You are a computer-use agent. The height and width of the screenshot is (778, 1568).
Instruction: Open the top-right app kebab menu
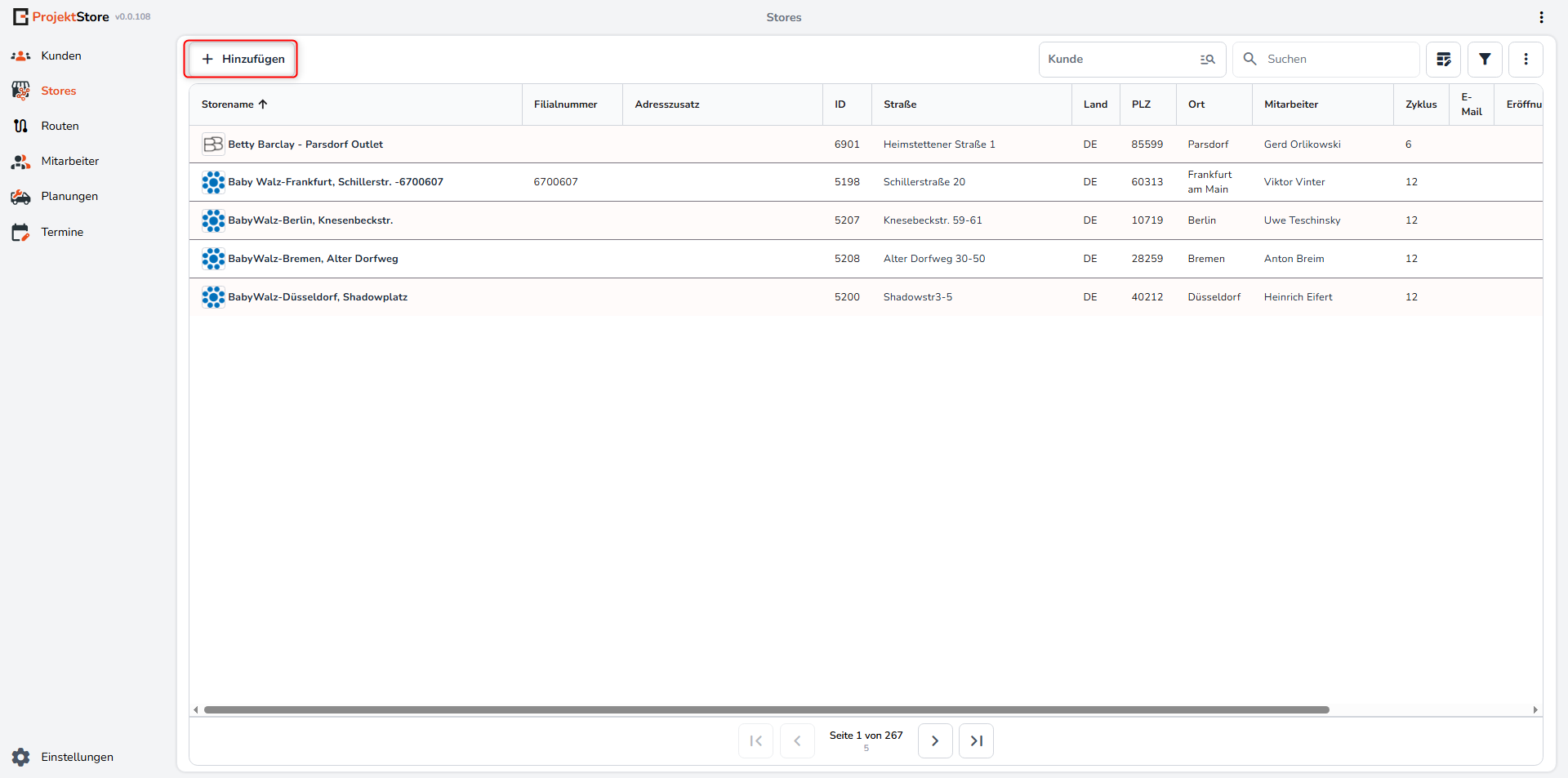1541,17
